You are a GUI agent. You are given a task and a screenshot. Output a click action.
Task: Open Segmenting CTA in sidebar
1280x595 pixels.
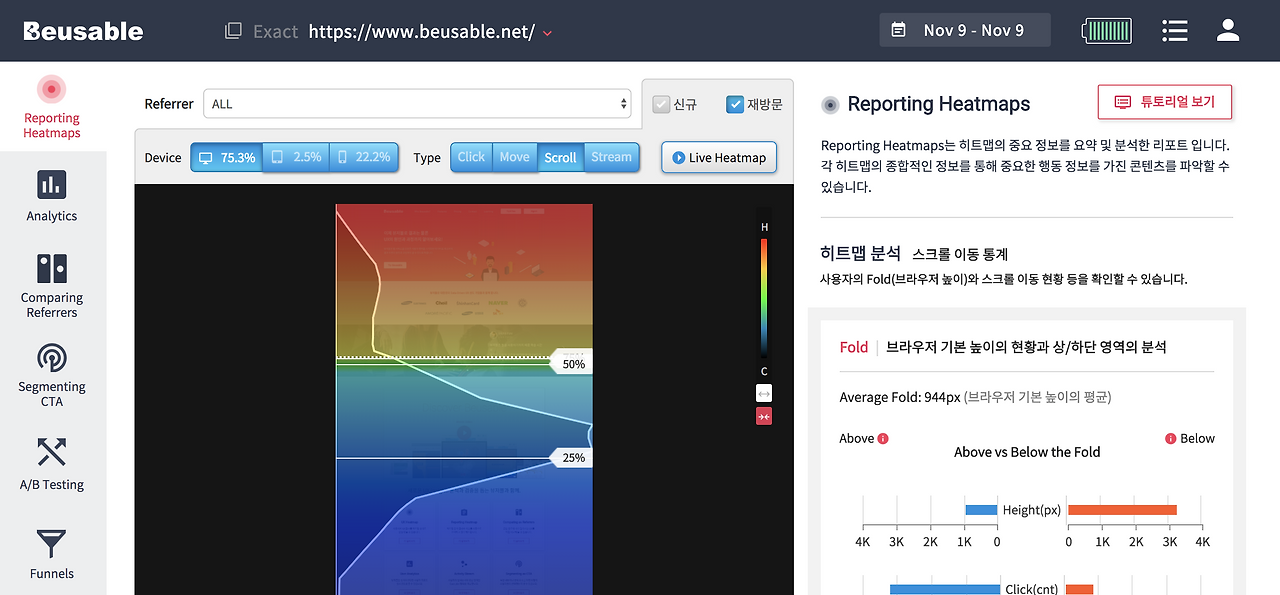(x=52, y=375)
